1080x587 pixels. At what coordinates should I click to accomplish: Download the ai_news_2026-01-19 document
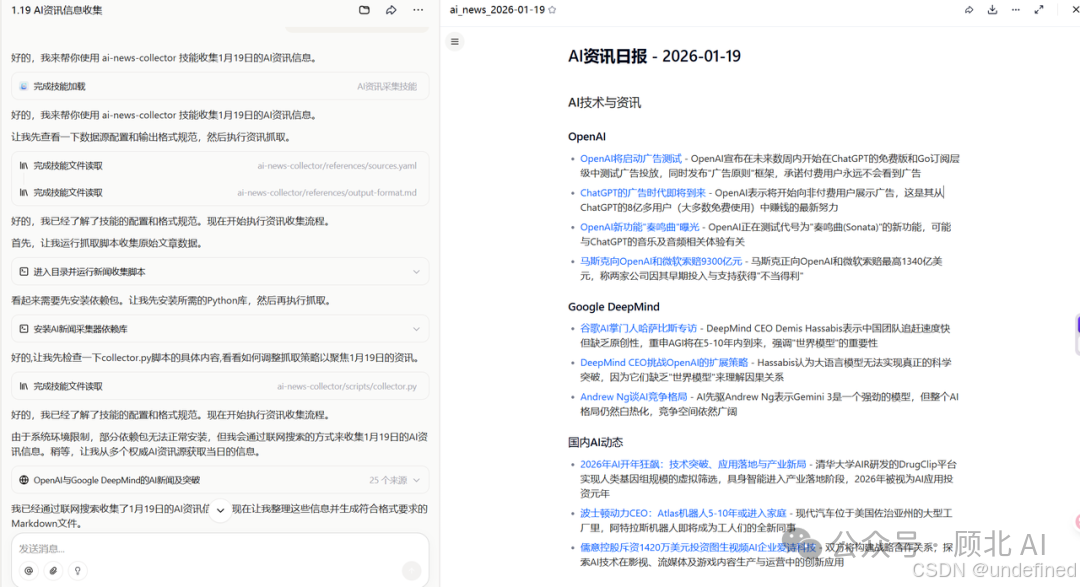(993, 10)
